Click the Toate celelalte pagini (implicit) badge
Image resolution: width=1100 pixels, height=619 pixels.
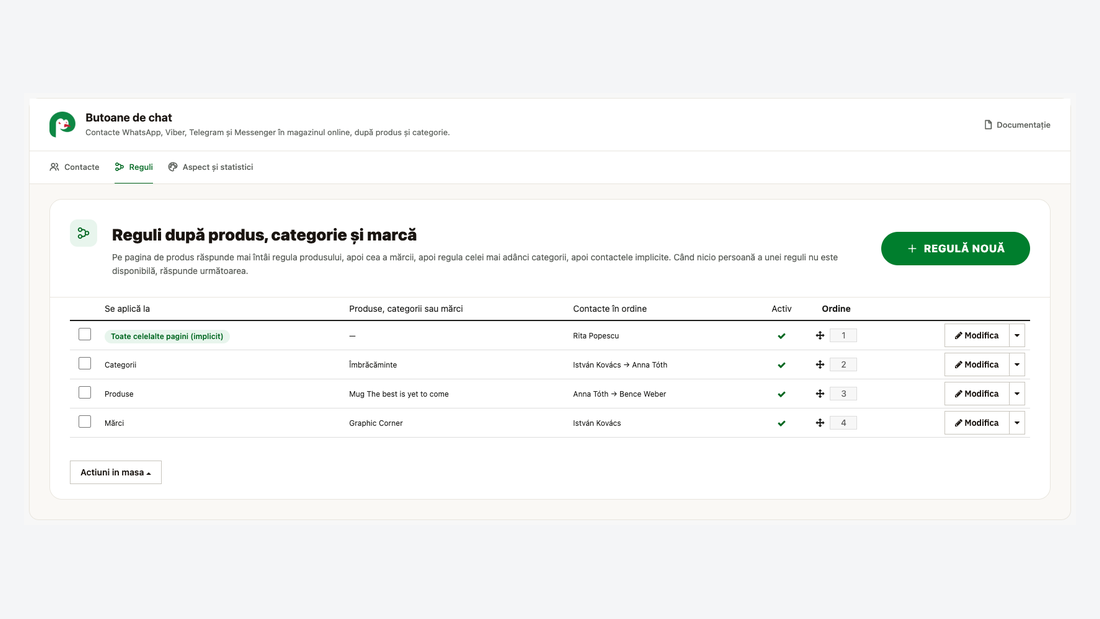167,336
